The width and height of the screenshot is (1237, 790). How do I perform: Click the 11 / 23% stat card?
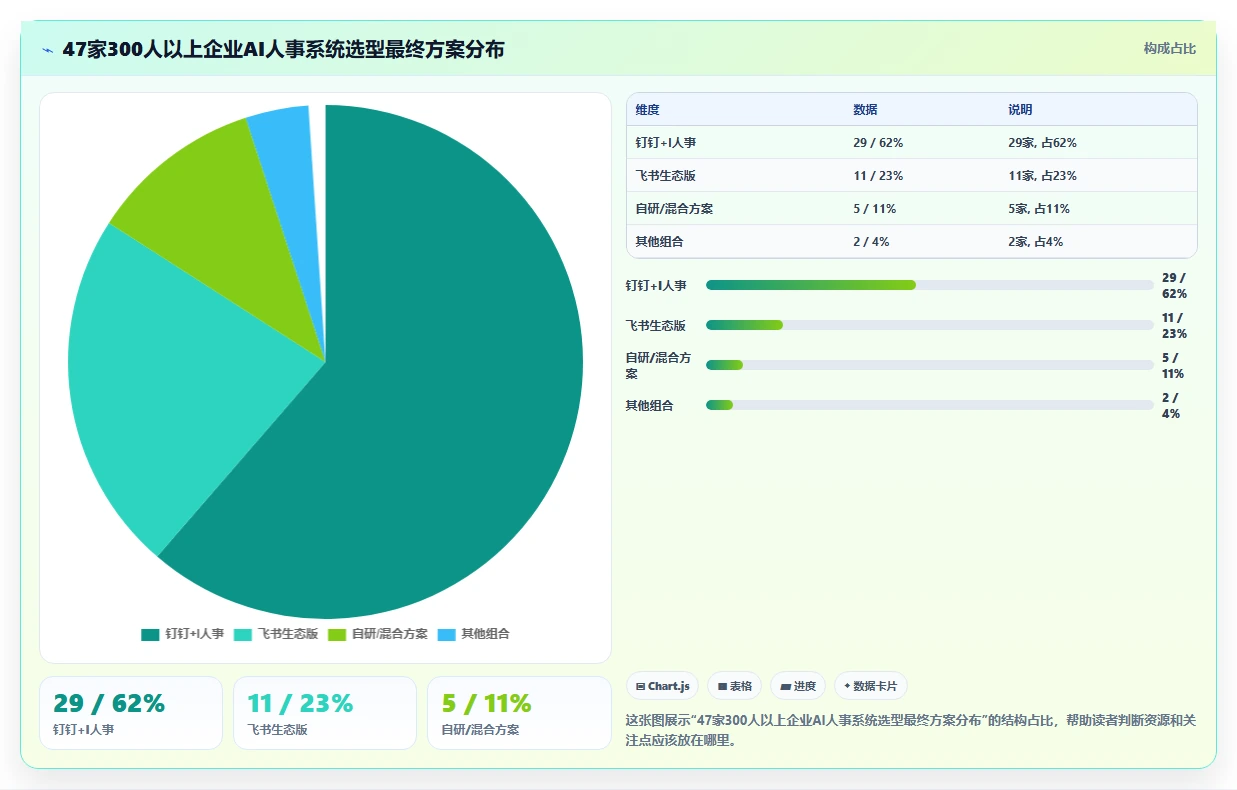pos(325,713)
